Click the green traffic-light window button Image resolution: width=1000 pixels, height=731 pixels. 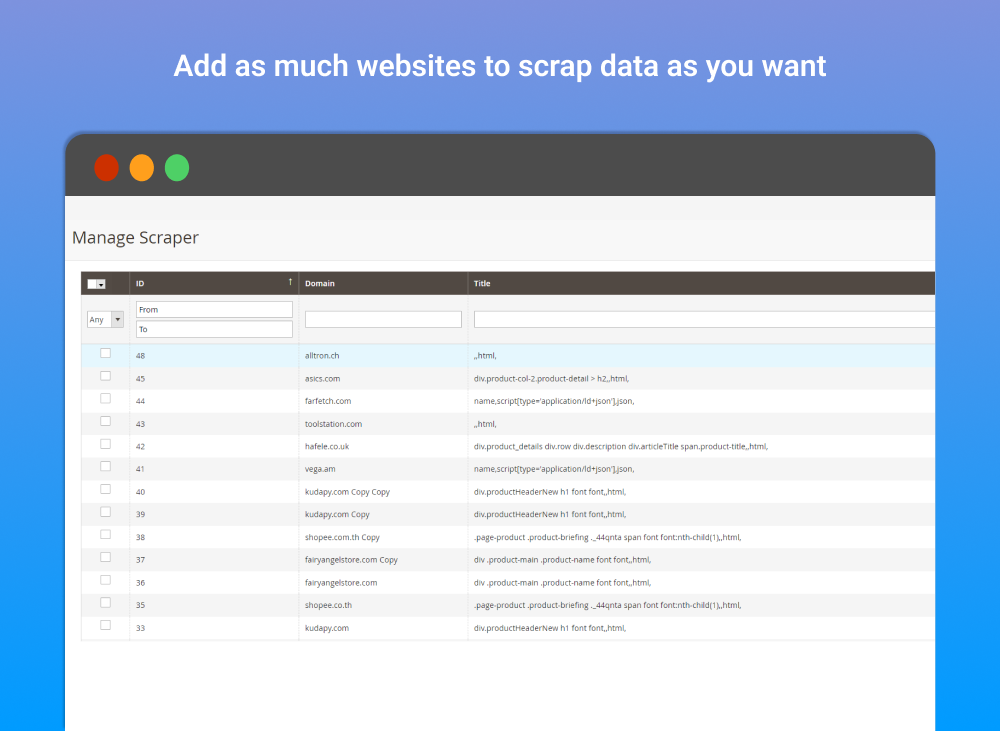(177, 168)
